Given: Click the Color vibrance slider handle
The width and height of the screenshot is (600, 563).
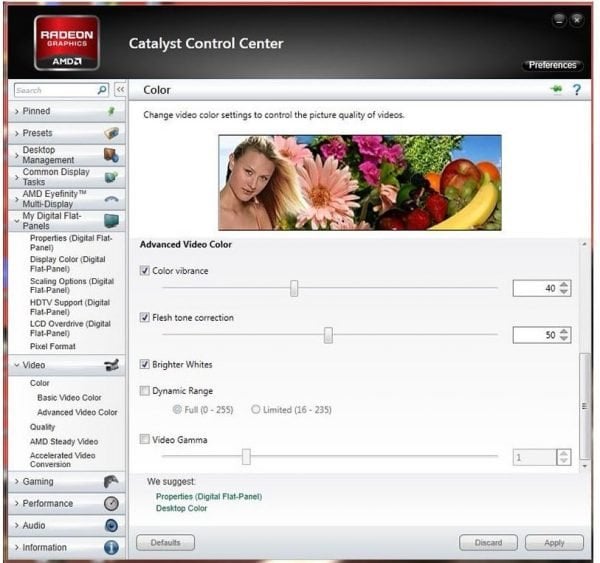Looking at the screenshot, I should pyautogui.click(x=294, y=288).
